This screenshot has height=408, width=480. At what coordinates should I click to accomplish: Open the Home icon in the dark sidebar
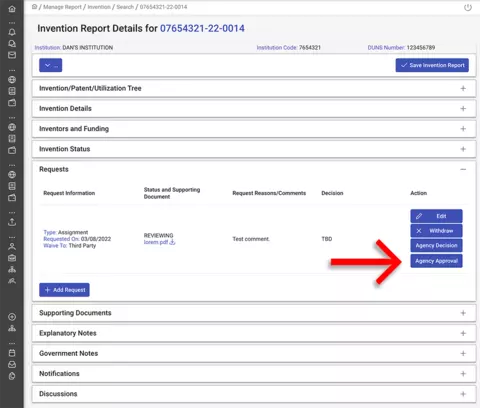coord(12,9)
